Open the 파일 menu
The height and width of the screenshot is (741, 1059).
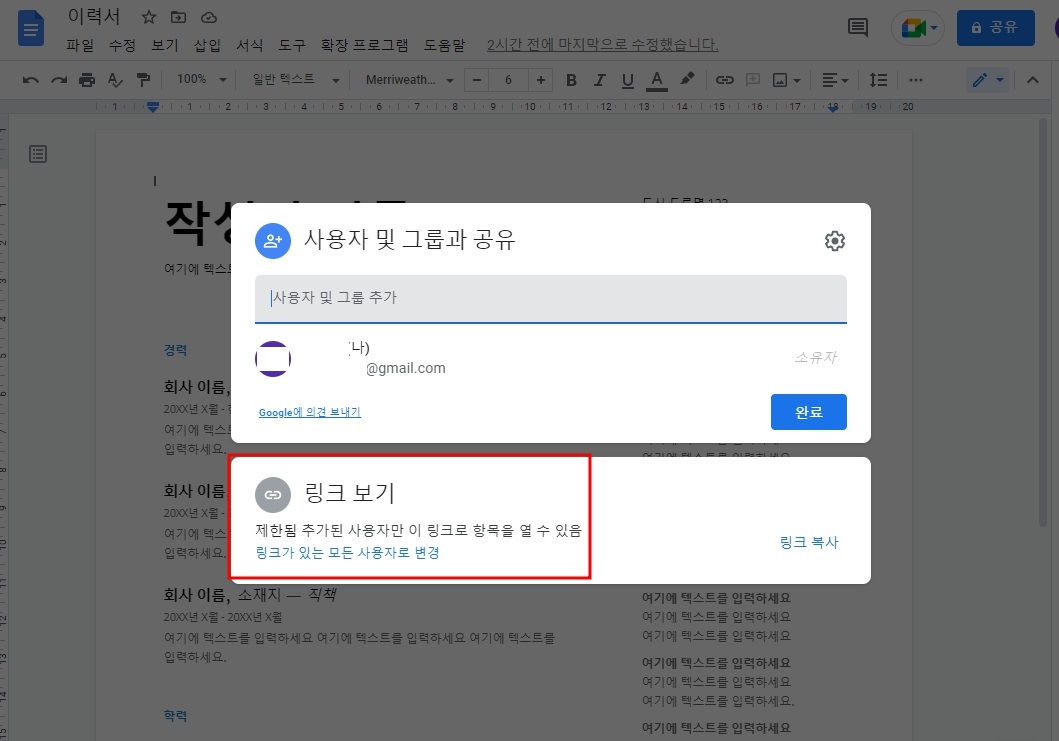[x=80, y=45]
